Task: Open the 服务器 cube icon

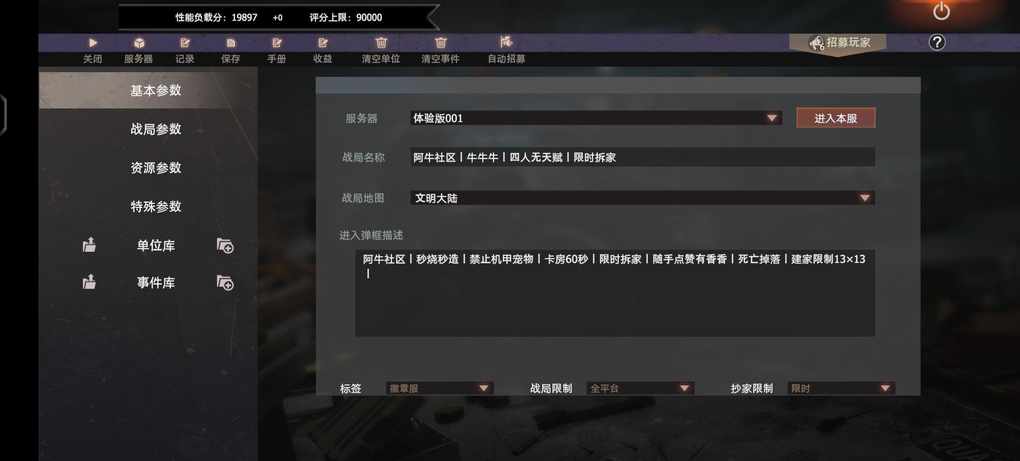Action: click(x=139, y=43)
